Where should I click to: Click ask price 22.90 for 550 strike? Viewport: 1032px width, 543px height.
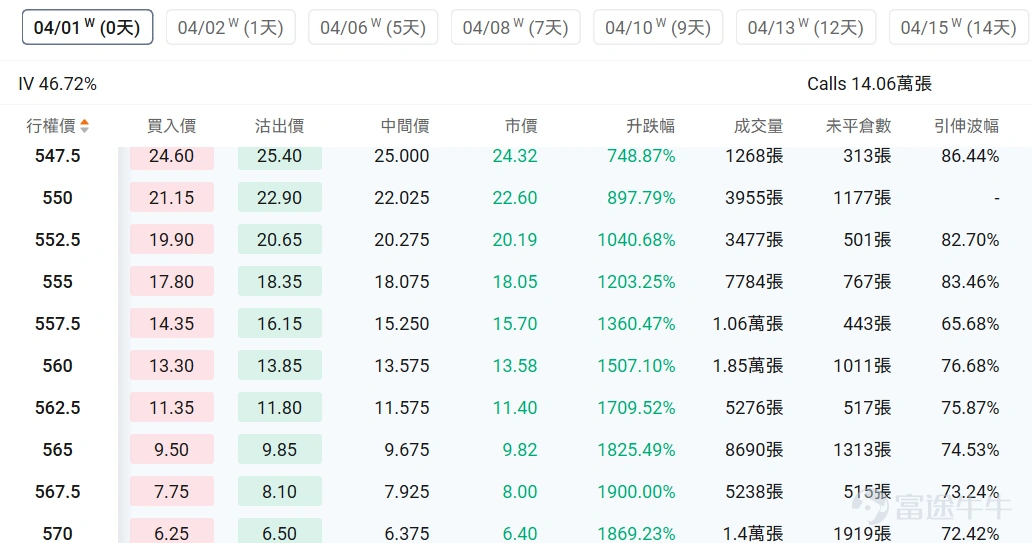click(x=280, y=197)
